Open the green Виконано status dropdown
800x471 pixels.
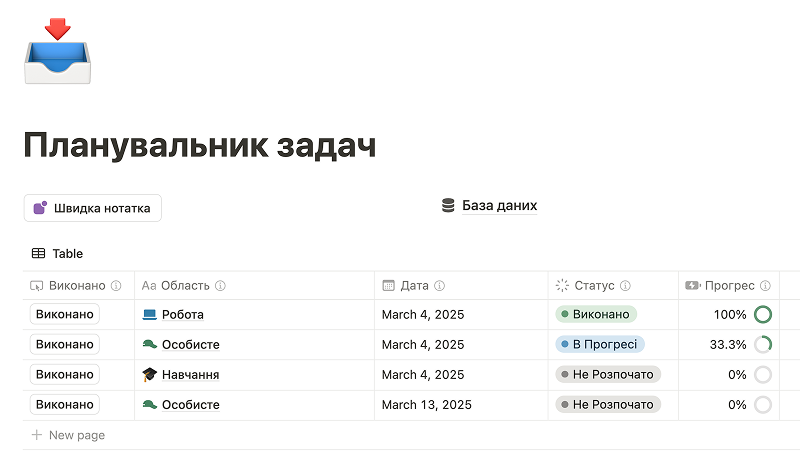click(596, 314)
